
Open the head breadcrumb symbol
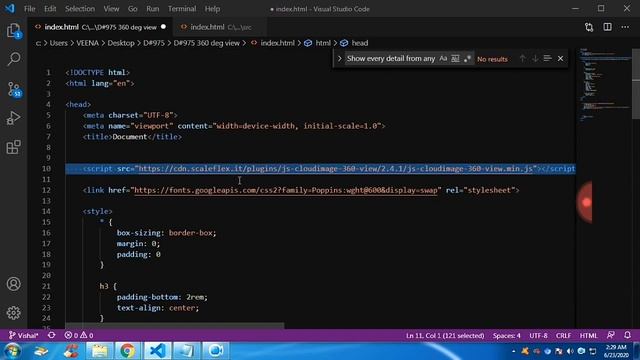click(360, 43)
